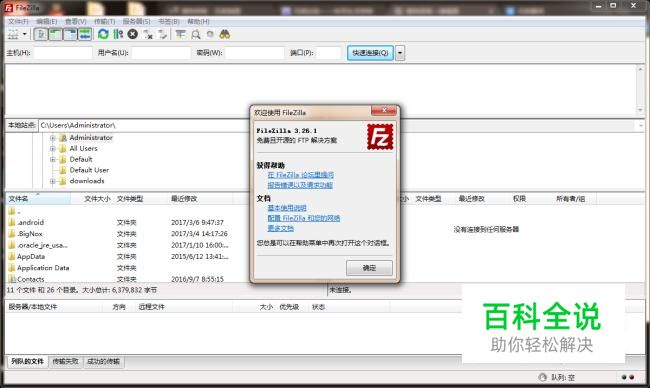The image size is (650, 388).
Task: Open the 服务器(S) menu
Action: pyautogui.click(x=136, y=21)
